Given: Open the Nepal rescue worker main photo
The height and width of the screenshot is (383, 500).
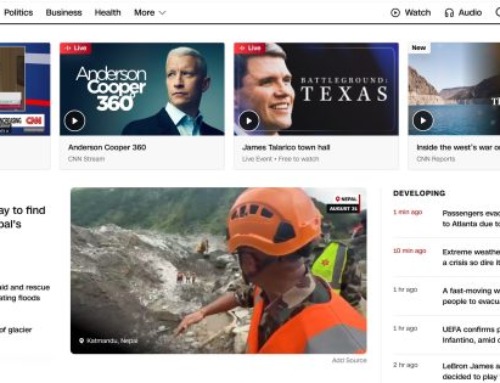Looking at the screenshot, I should click(219, 270).
